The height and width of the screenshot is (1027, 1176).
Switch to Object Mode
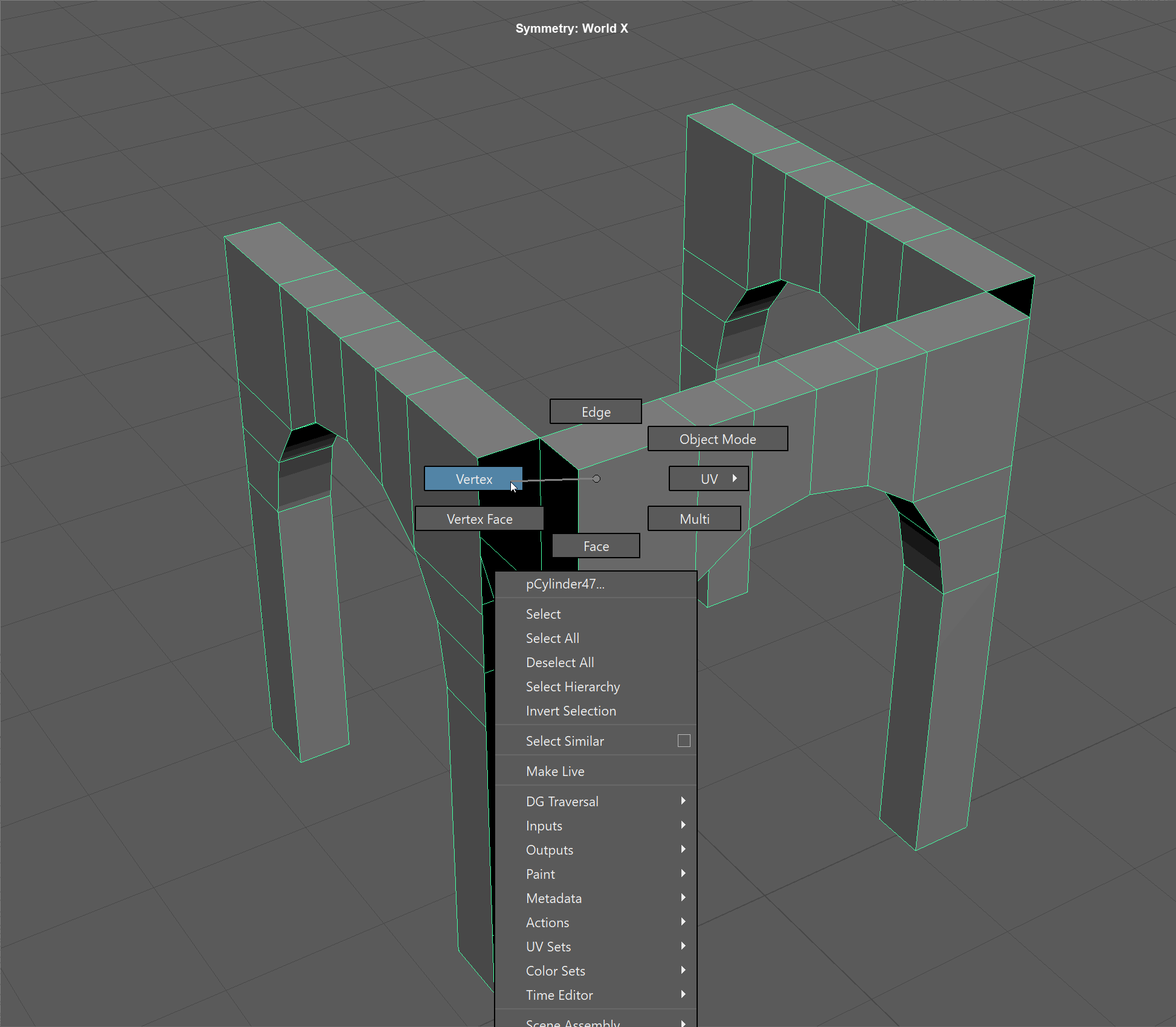coord(717,439)
